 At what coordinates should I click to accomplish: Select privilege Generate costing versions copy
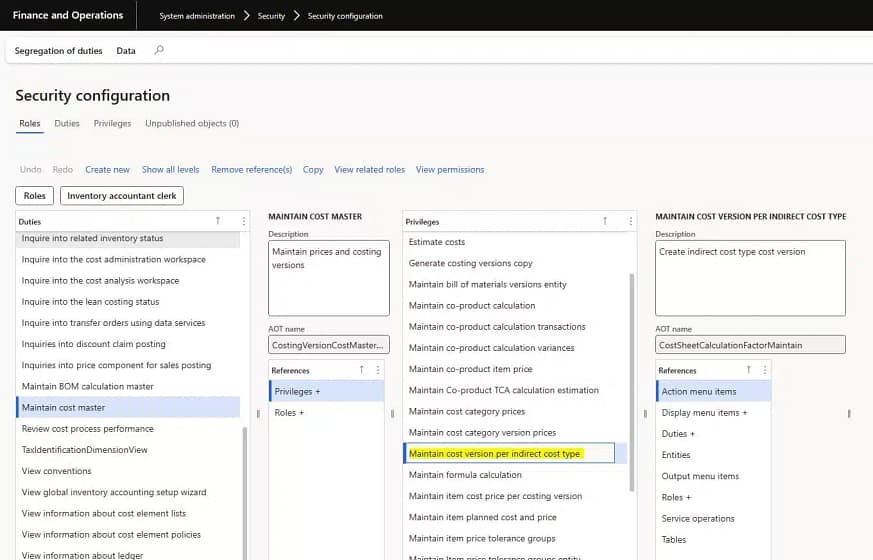click(516, 263)
